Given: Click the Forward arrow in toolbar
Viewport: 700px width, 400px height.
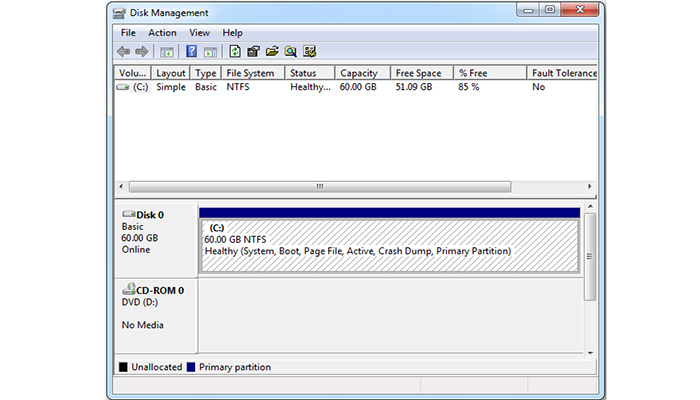Looking at the screenshot, I should (x=142, y=52).
